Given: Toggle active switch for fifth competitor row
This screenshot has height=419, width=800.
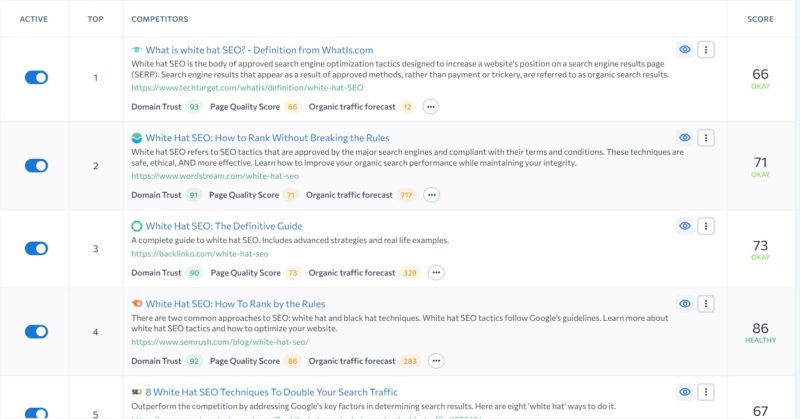Looking at the screenshot, I should [36, 413].
